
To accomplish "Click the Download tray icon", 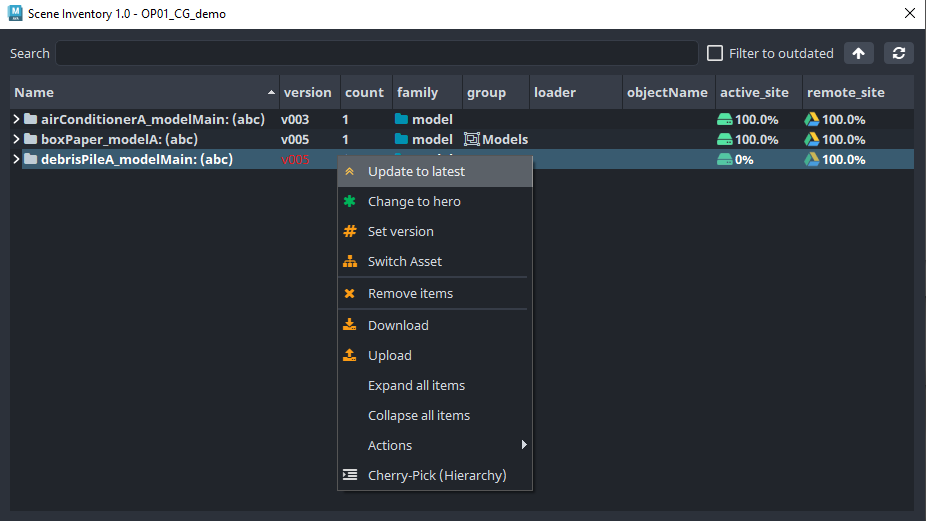I will tap(350, 324).
